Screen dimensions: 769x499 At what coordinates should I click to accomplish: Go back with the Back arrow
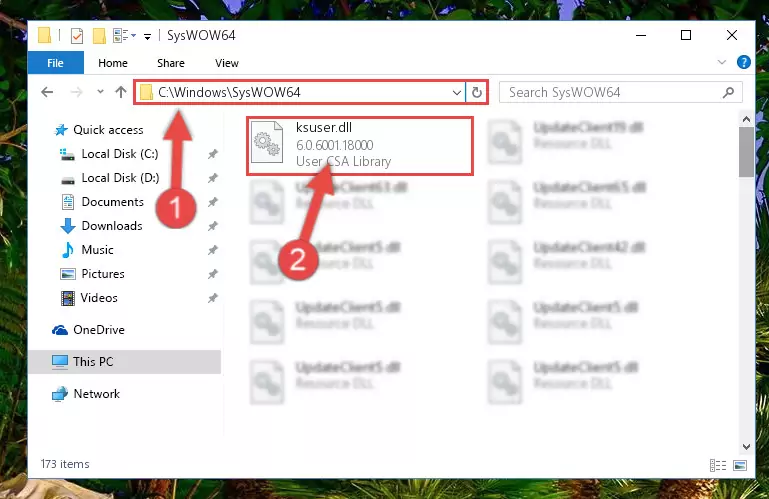coord(47,92)
